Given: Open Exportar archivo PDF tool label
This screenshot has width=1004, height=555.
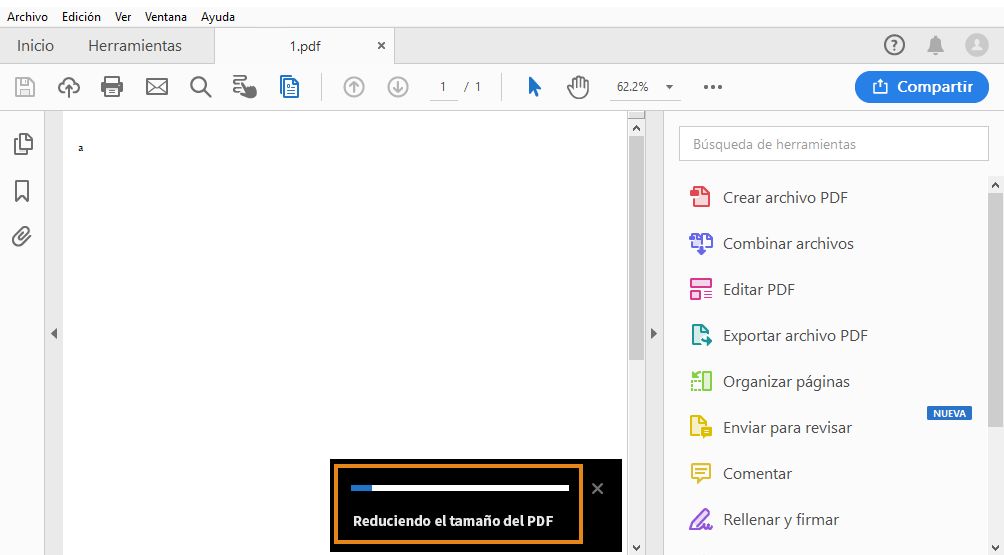Looking at the screenshot, I should pyautogui.click(x=795, y=335).
